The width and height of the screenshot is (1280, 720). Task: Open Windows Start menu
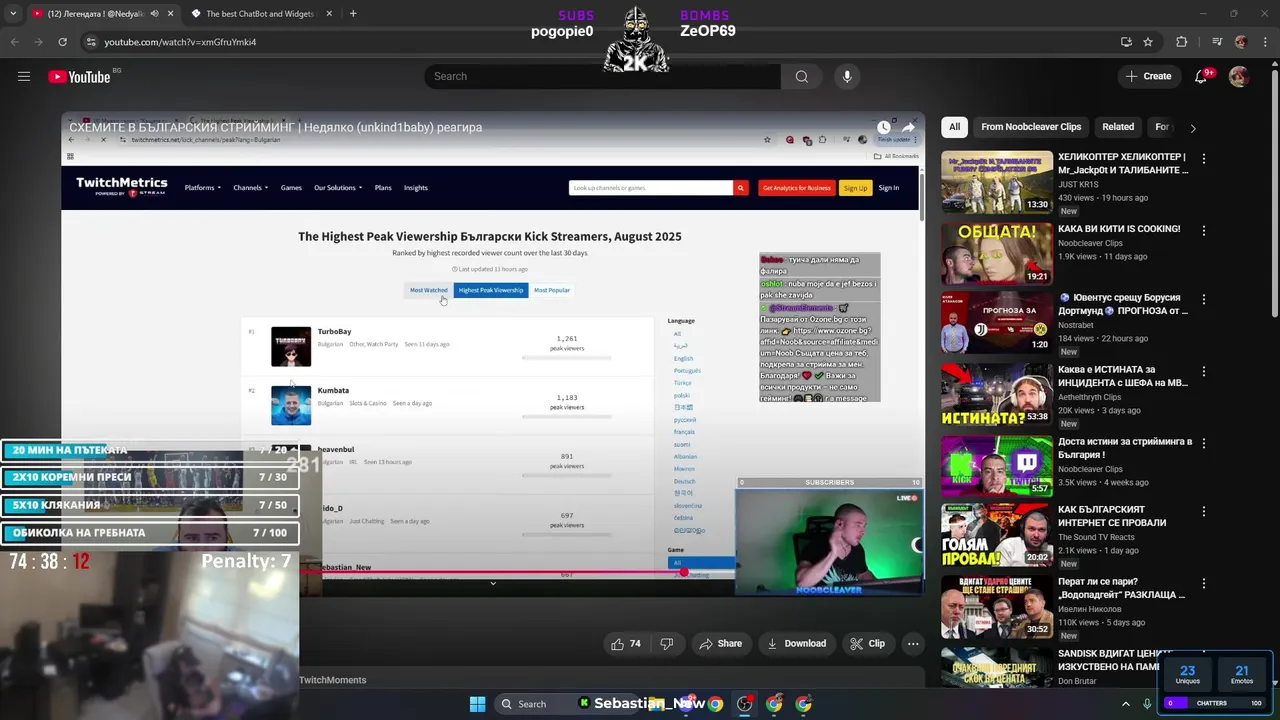477,704
